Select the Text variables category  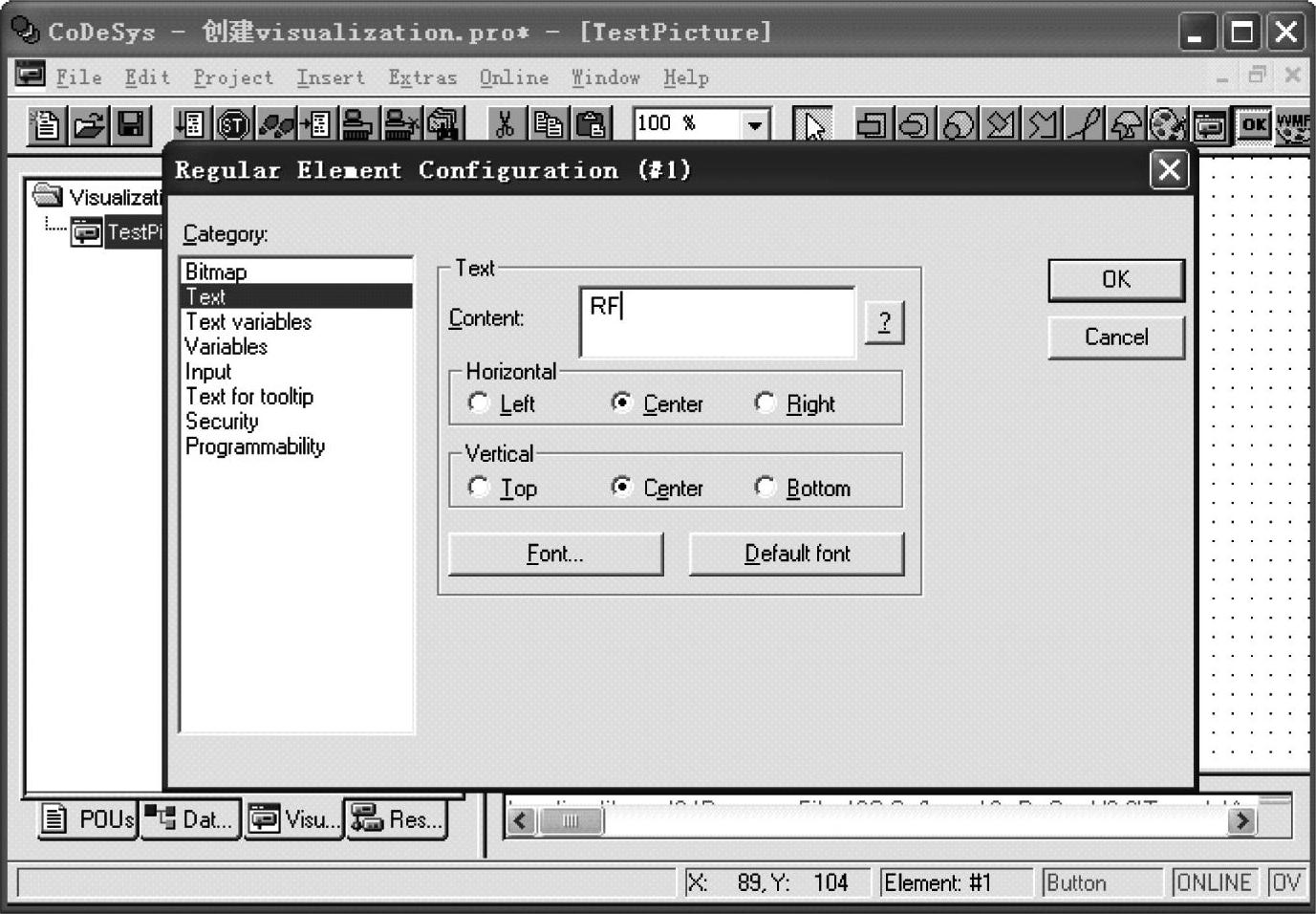(x=296, y=321)
